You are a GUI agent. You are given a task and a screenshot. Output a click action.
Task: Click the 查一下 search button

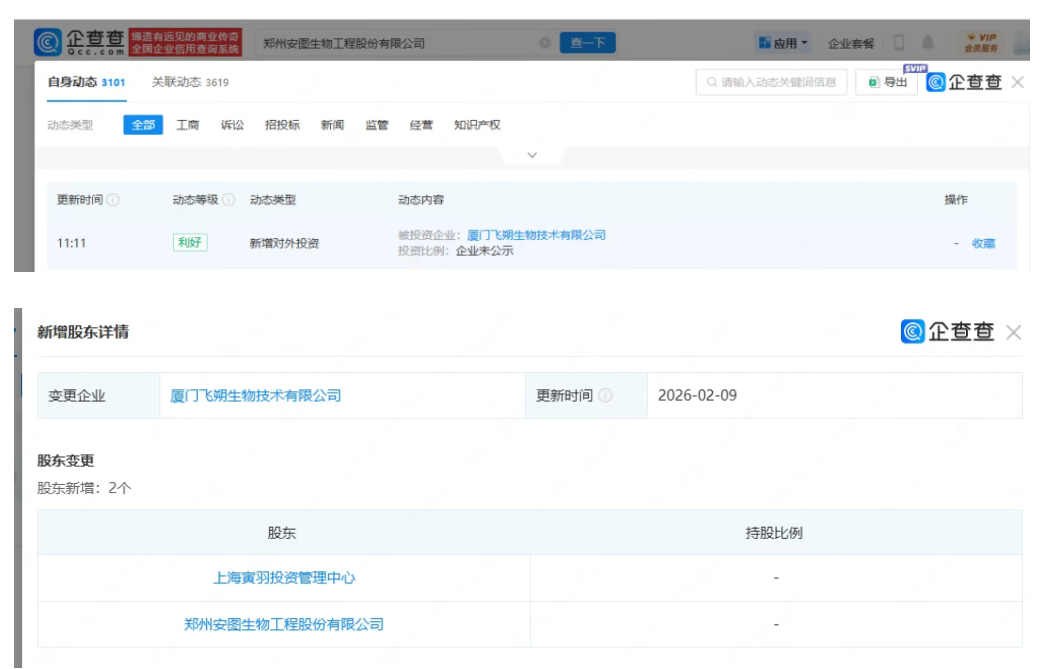point(587,43)
